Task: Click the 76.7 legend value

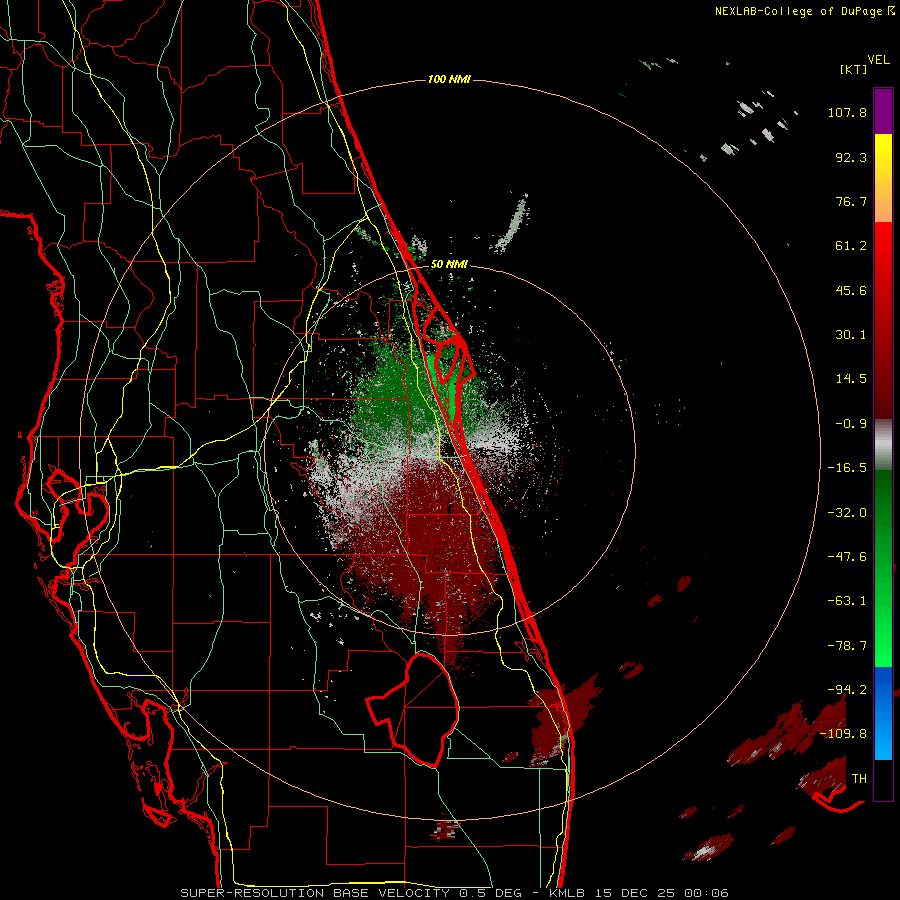Action: pos(851,201)
